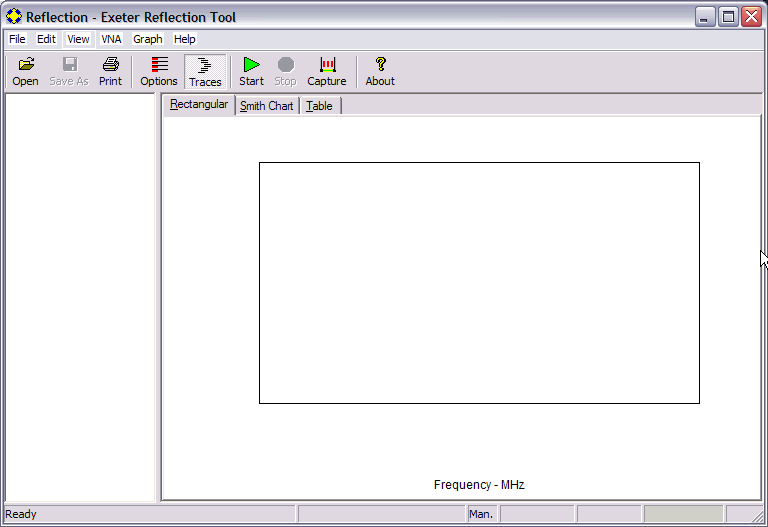Click the Man. status bar indicator
768x527 pixels.
(x=481, y=514)
